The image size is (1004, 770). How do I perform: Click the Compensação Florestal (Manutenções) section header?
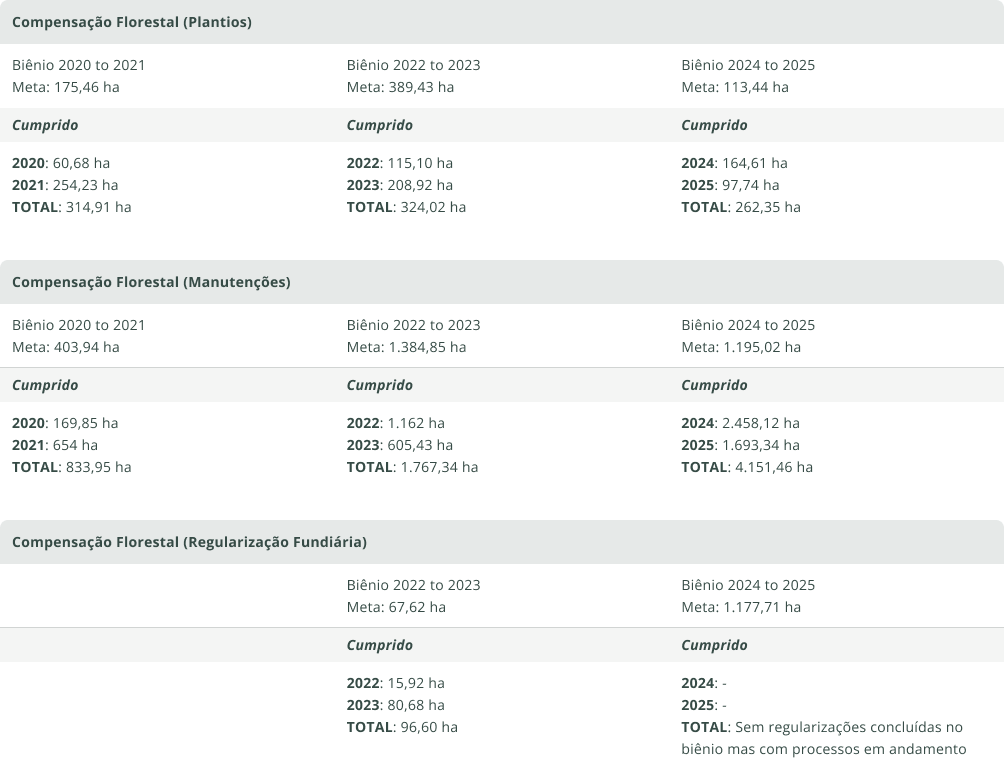pyautogui.click(x=151, y=282)
